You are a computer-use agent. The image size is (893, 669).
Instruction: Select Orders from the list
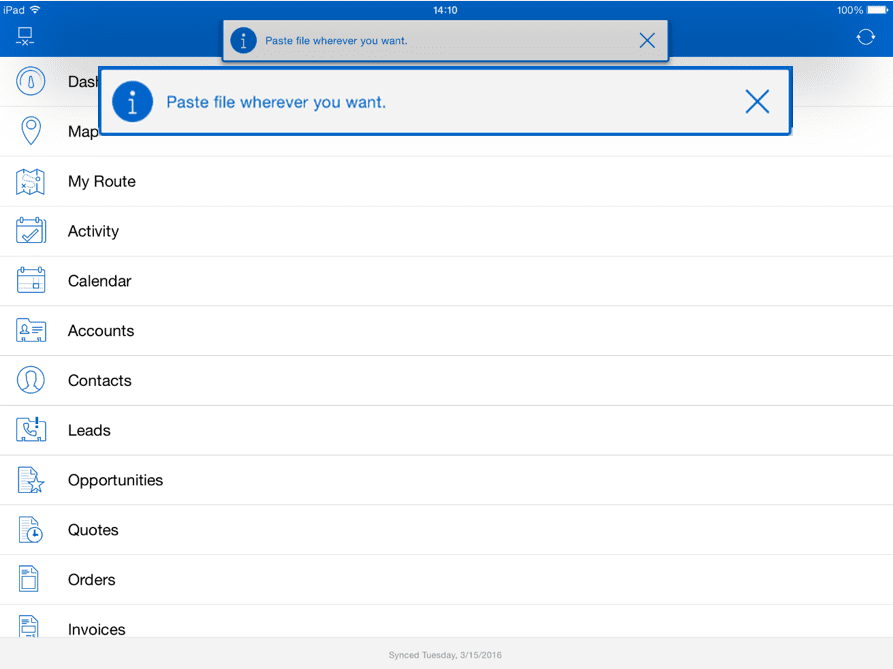coord(446,580)
